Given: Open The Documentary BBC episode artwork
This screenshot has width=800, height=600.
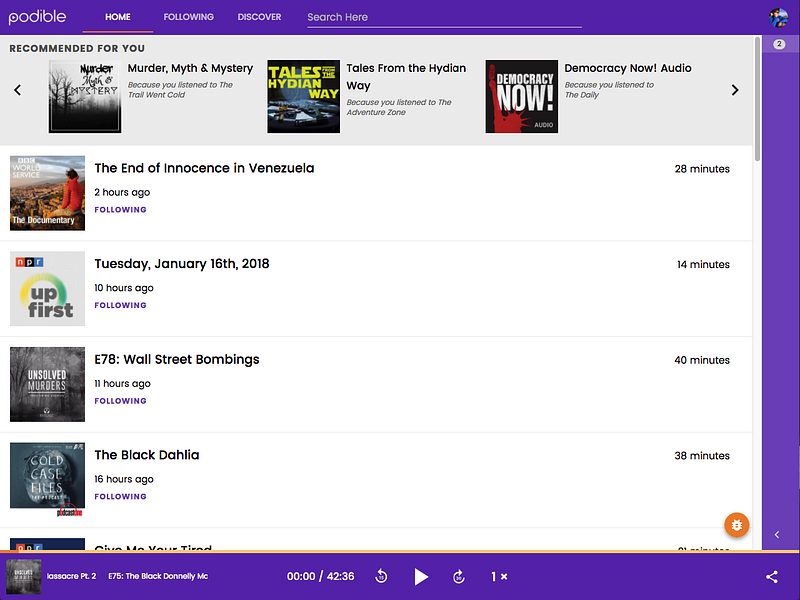Looking at the screenshot, I should (x=47, y=193).
